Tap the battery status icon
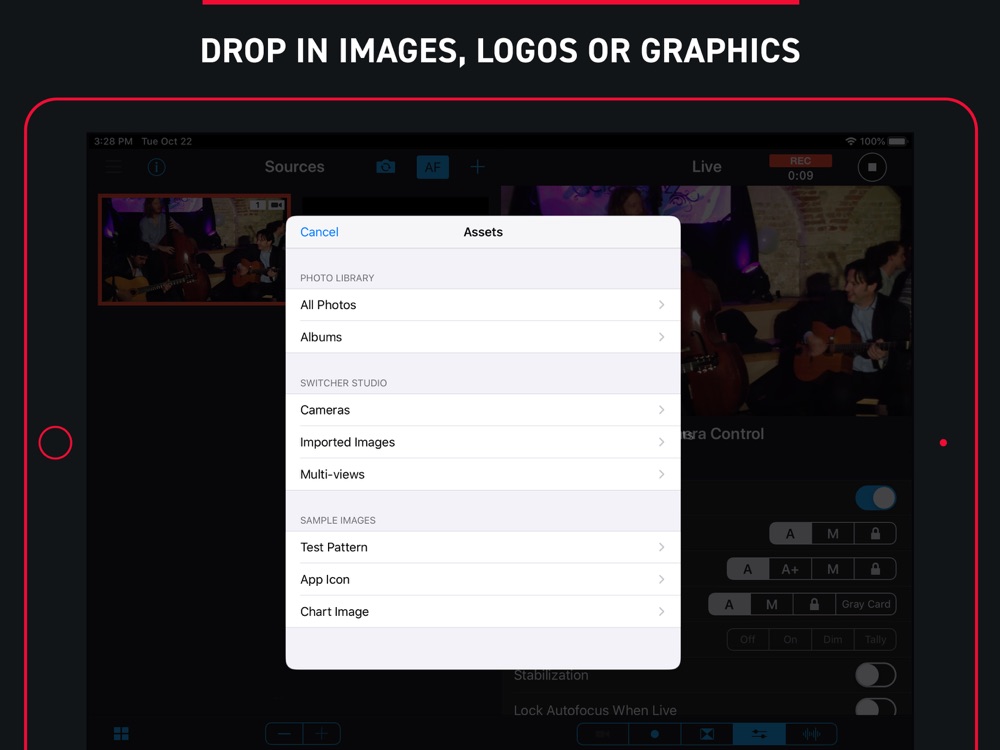The height and width of the screenshot is (750, 1000). point(897,142)
